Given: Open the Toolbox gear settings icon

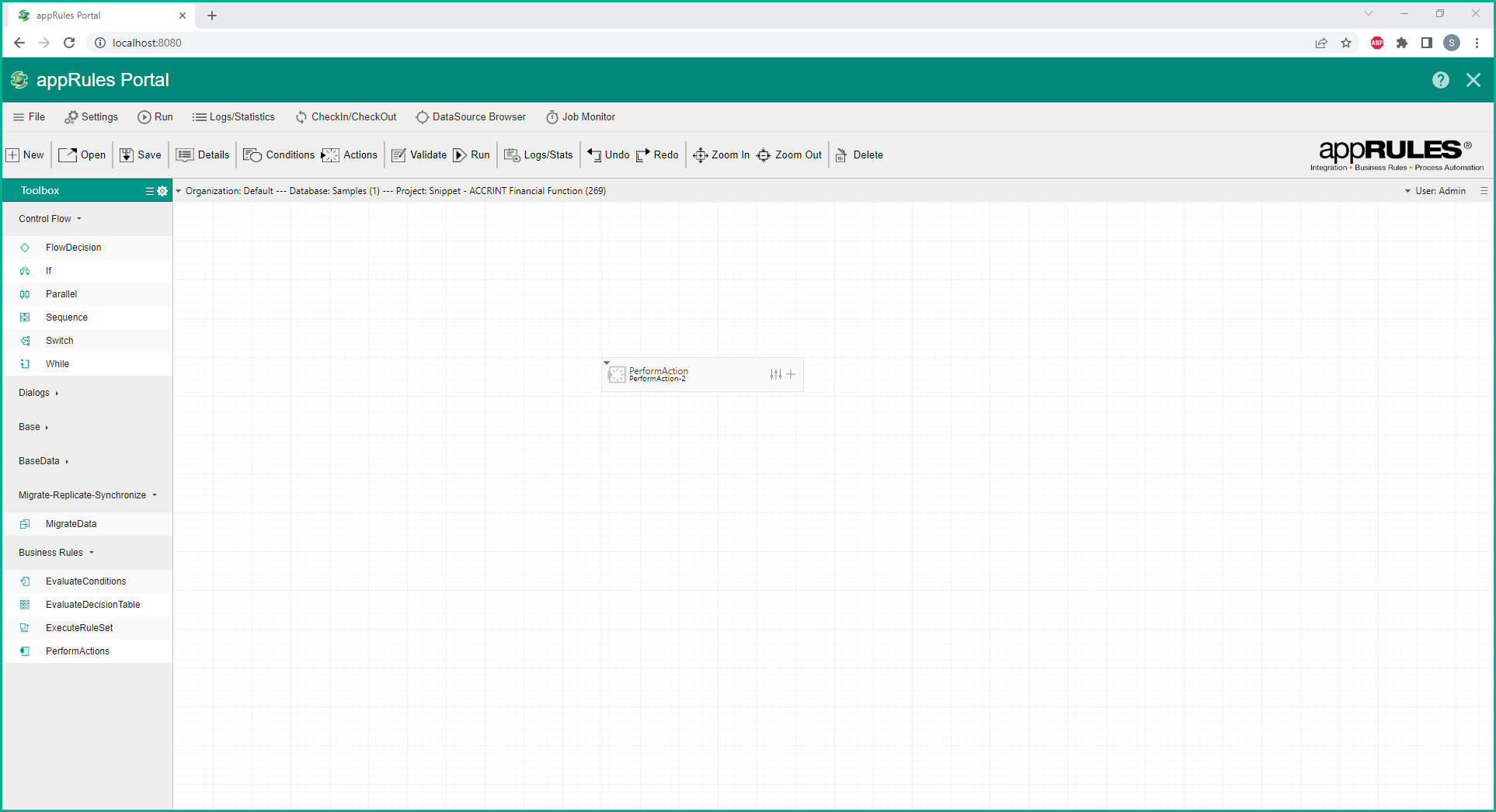Looking at the screenshot, I should point(162,191).
